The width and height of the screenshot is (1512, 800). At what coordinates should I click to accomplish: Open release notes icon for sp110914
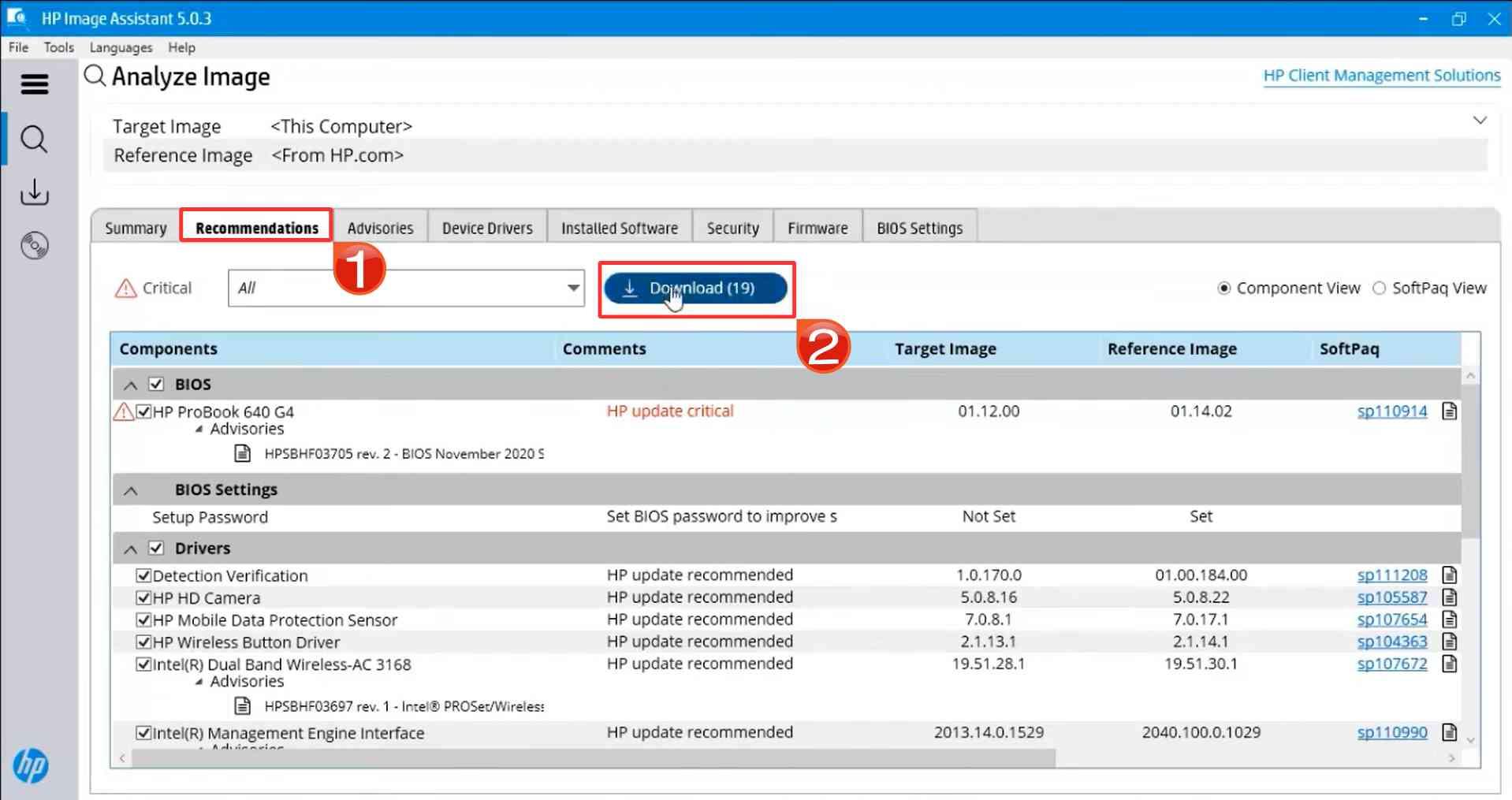click(x=1449, y=411)
